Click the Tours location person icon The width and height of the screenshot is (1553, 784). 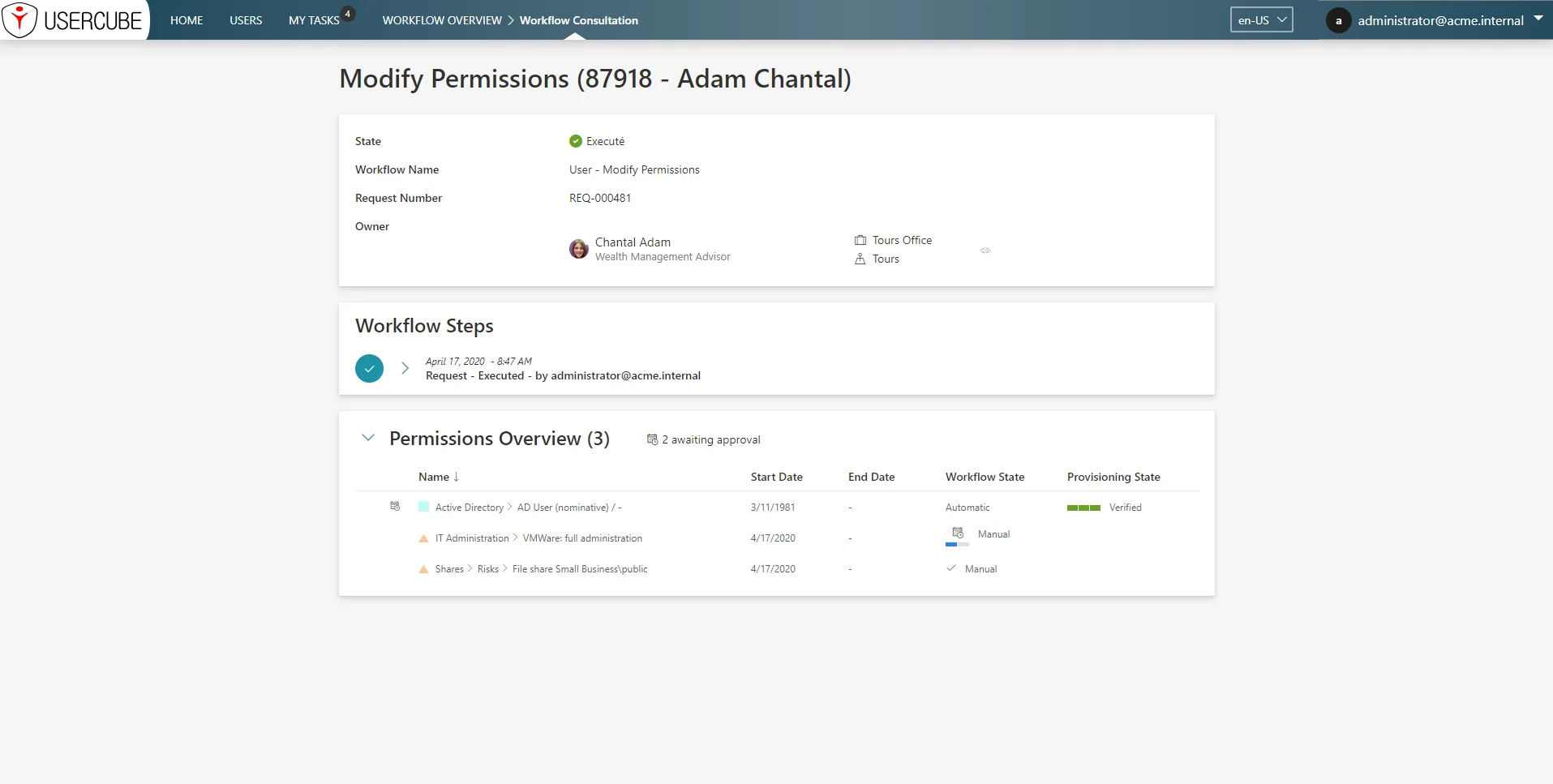(x=860, y=259)
